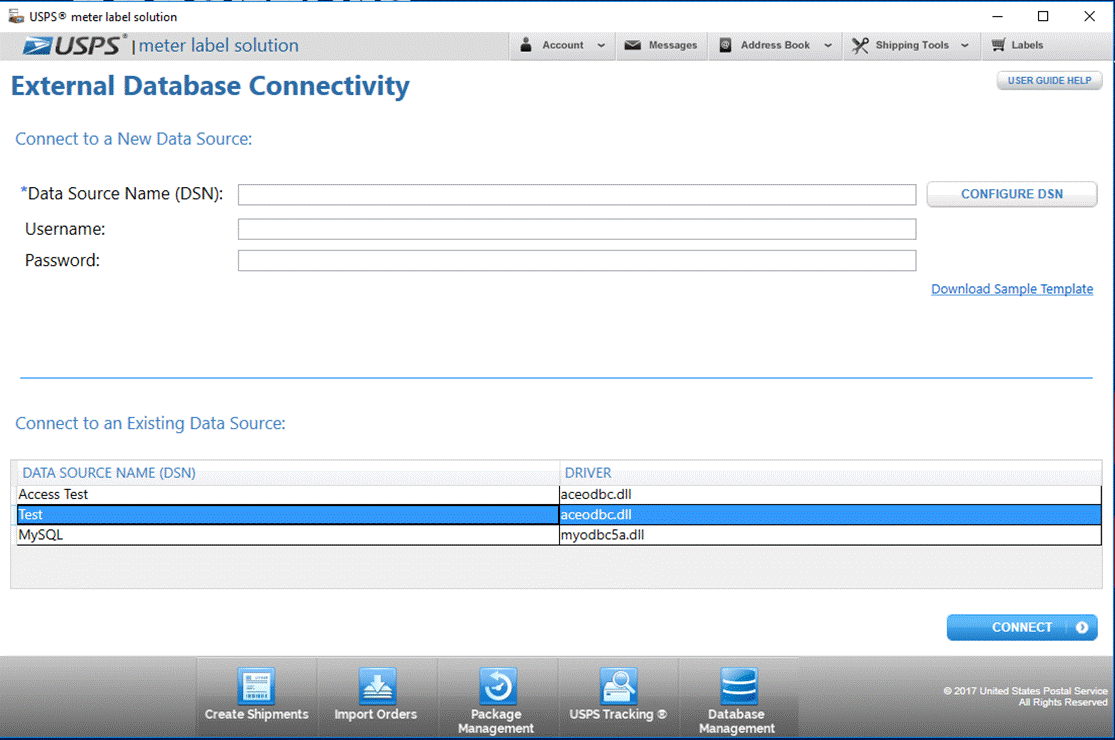This screenshot has width=1115, height=740.
Task: Click the USPS eagle logo
Action: (x=37, y=46)
